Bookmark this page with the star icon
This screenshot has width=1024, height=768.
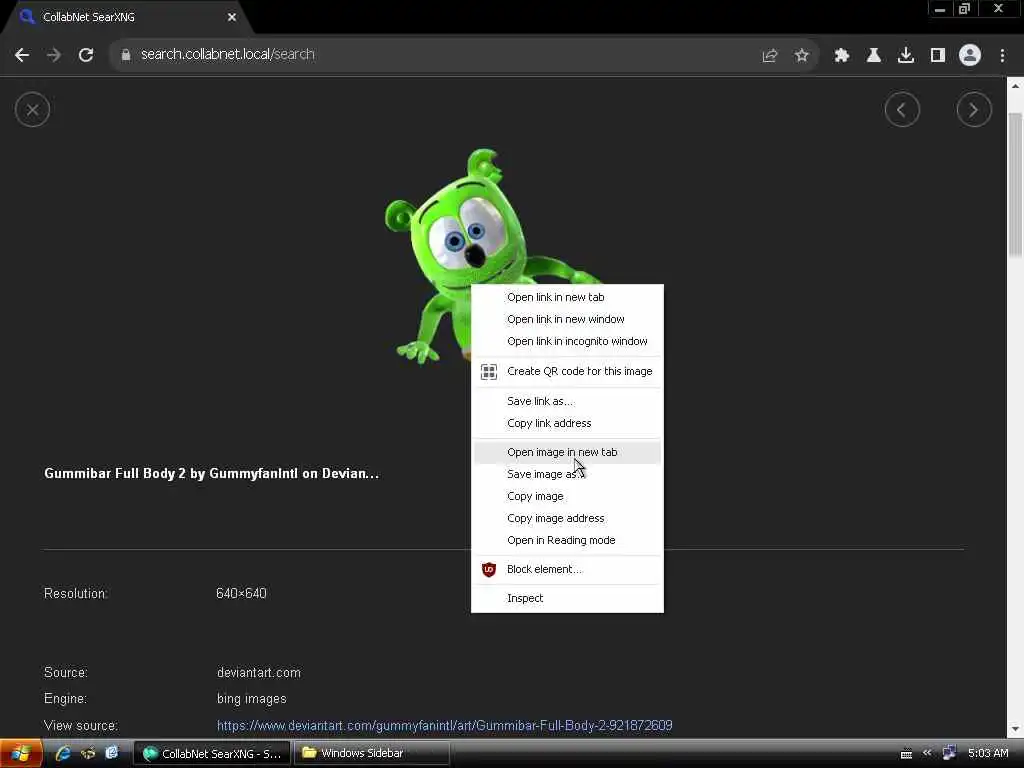pyautogui.click(x=802, y=56)
